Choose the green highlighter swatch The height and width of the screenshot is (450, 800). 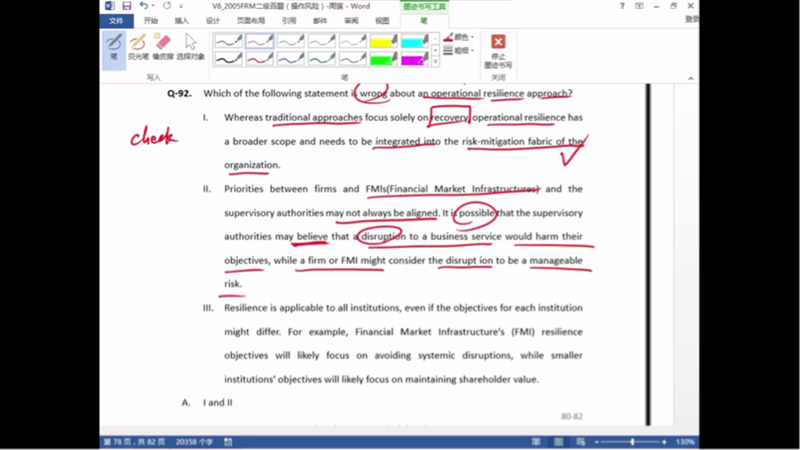384,59
